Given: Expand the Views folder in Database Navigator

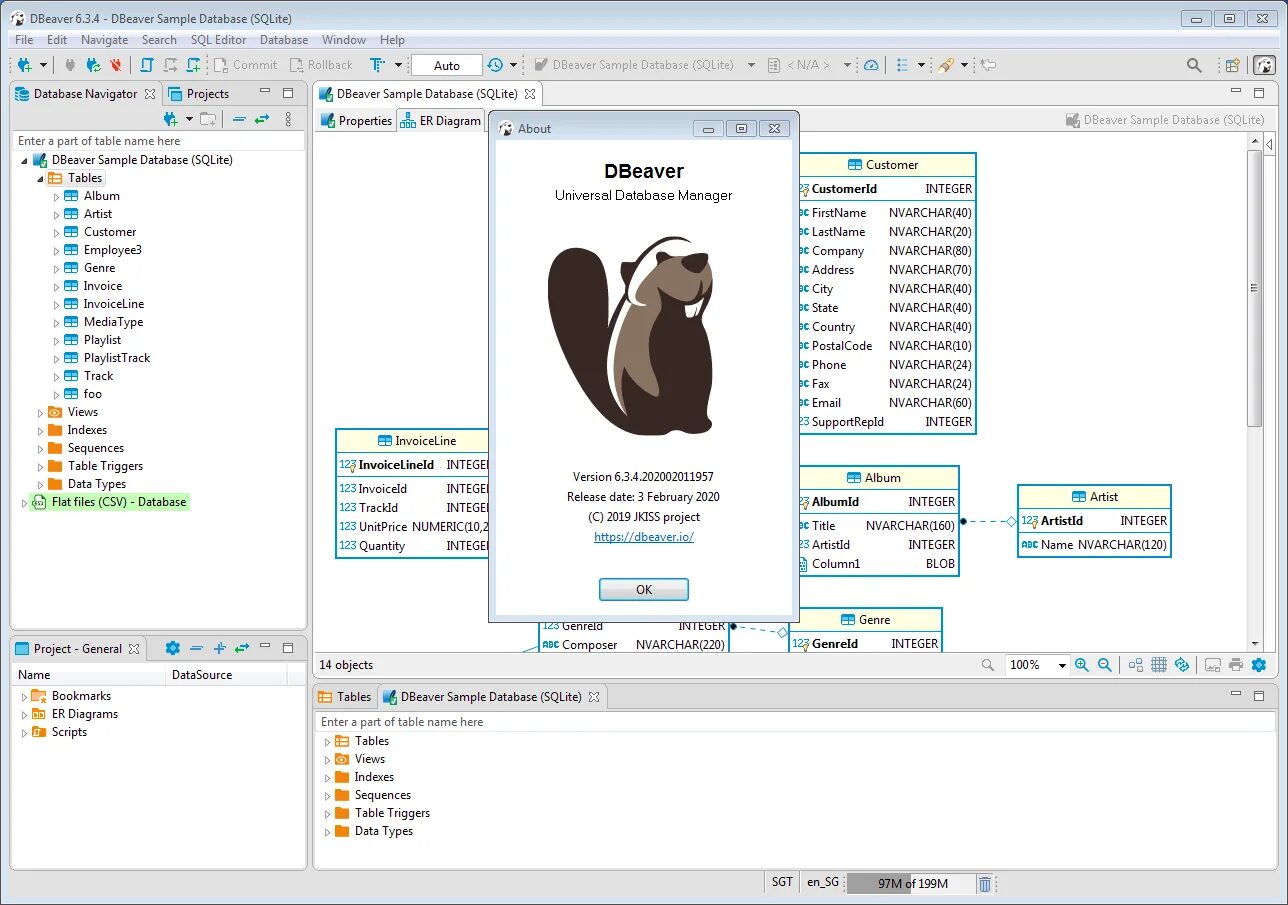Looking at the screenshot, I should (40, 412).
